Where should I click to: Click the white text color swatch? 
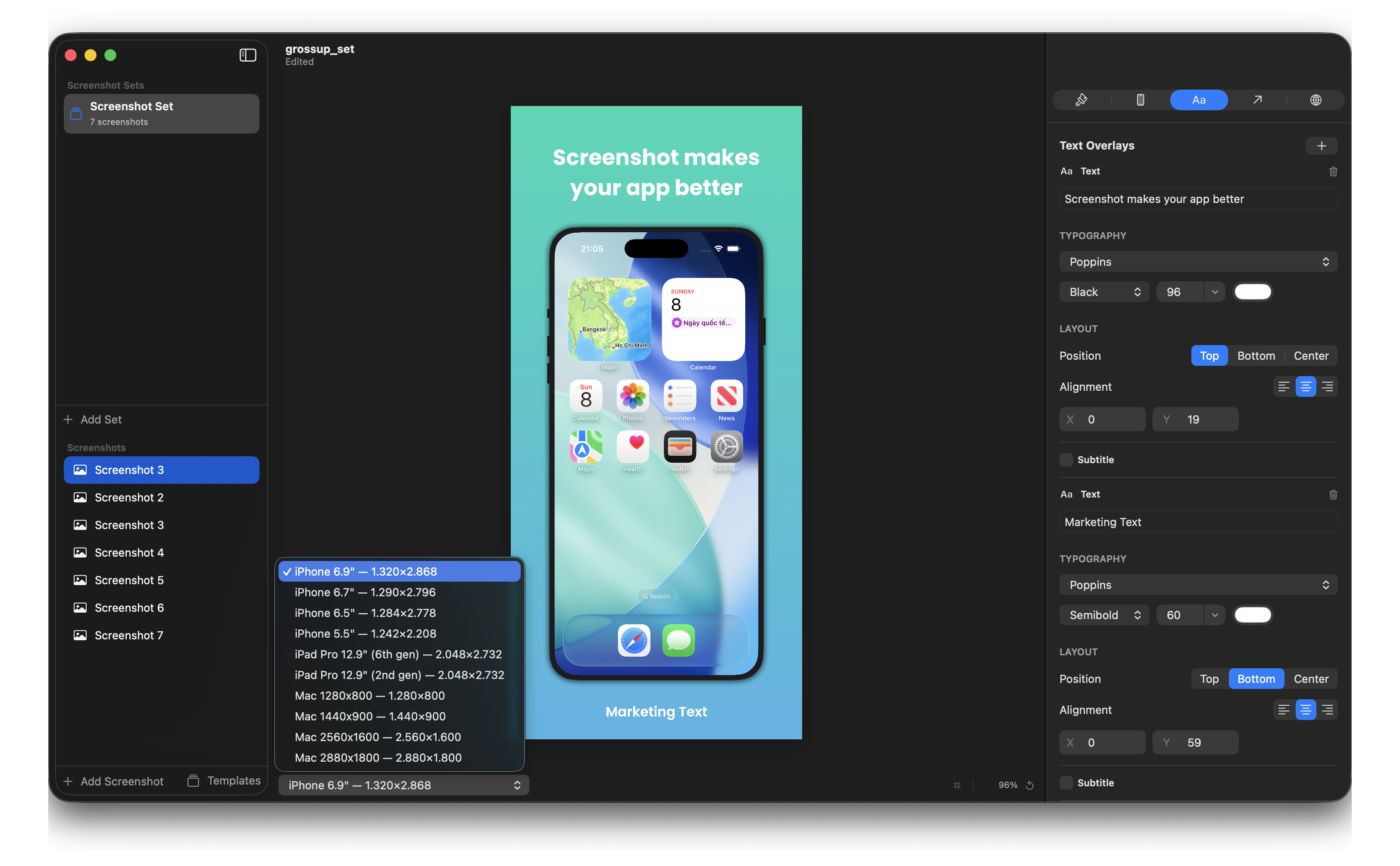point(1252,292)
